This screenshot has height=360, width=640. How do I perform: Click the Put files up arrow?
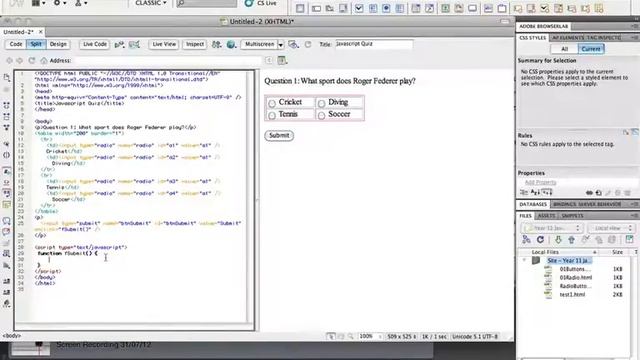[x=571, y=240]
